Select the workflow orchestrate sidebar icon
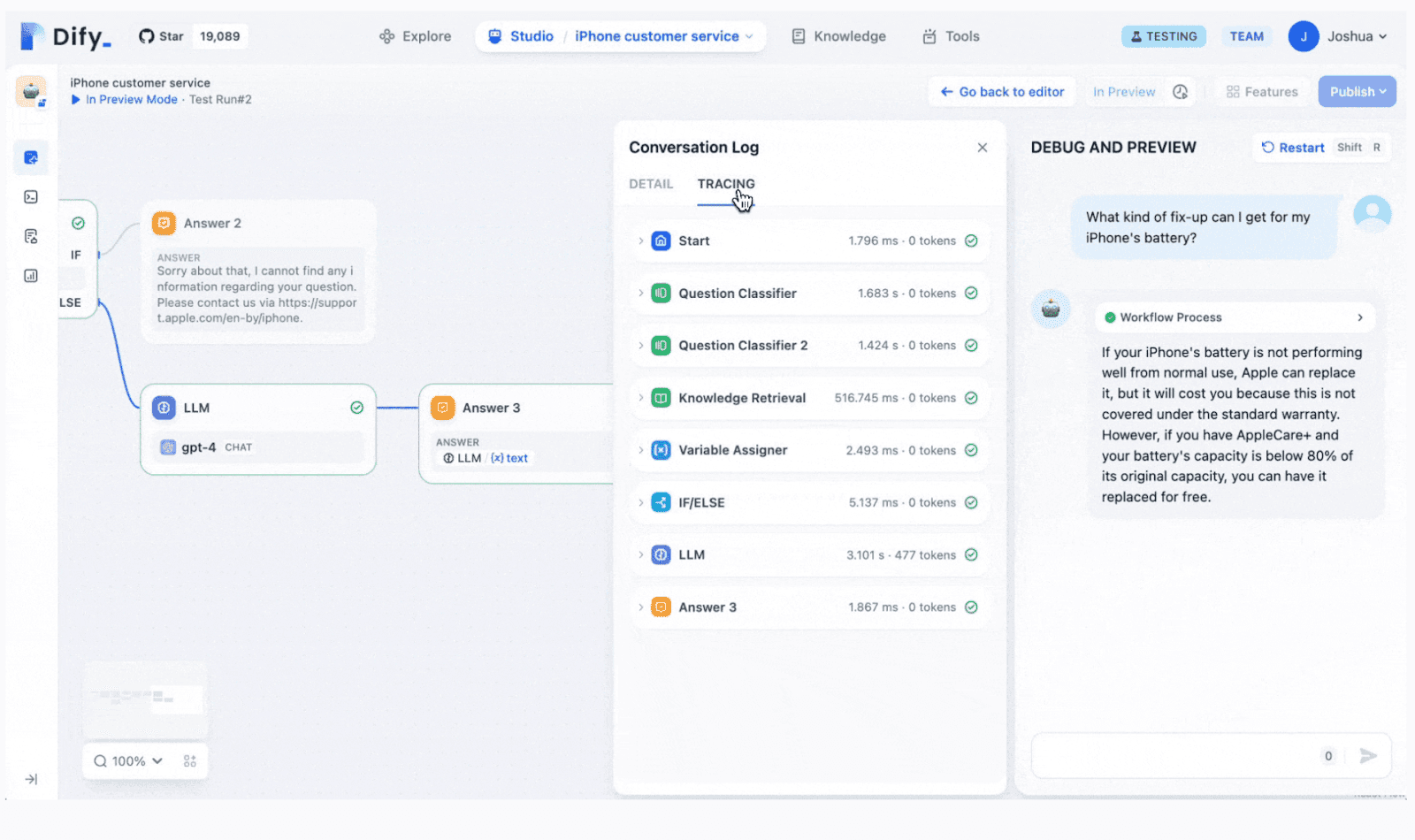 click(x=31, y=157)
